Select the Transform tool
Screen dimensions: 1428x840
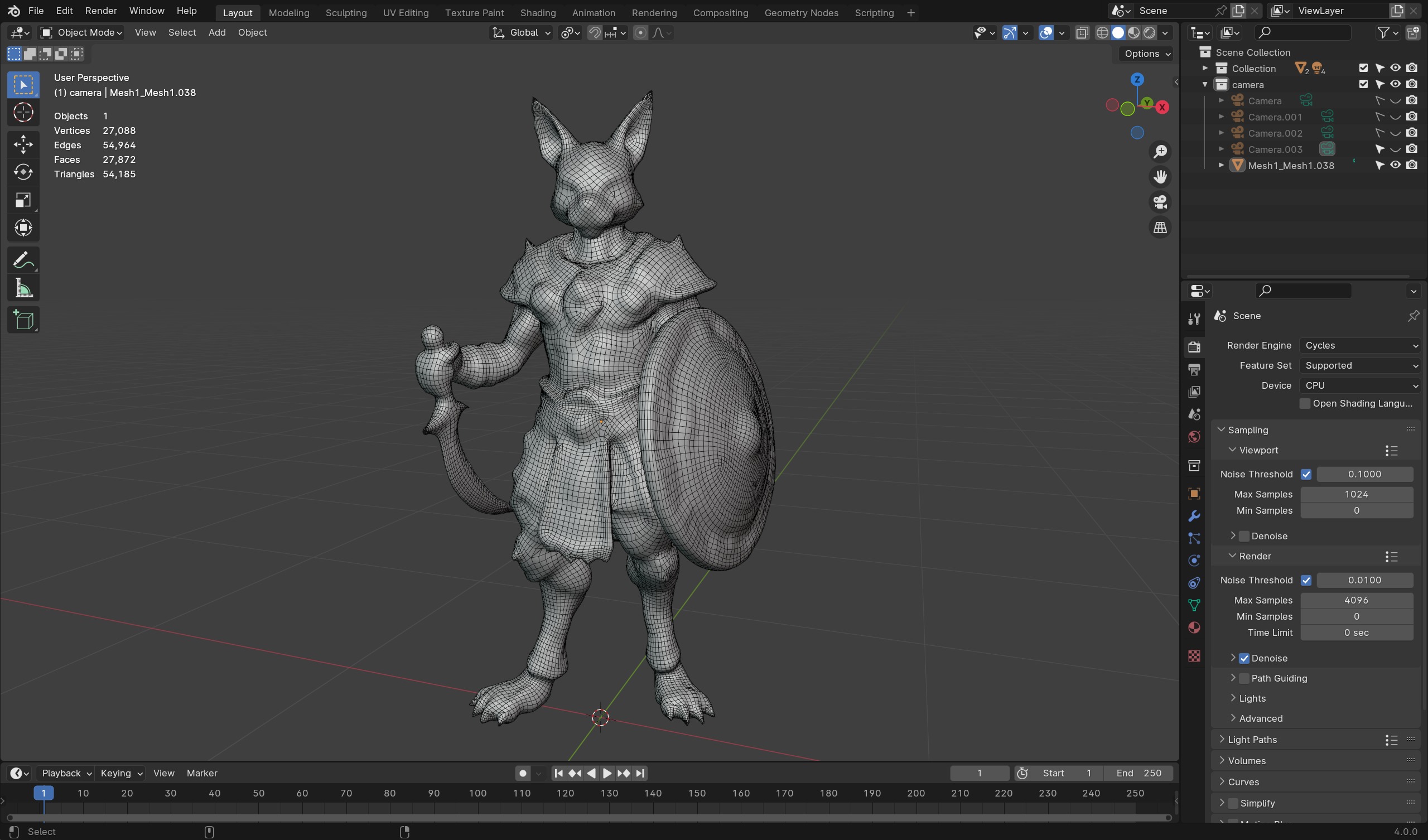23,228
